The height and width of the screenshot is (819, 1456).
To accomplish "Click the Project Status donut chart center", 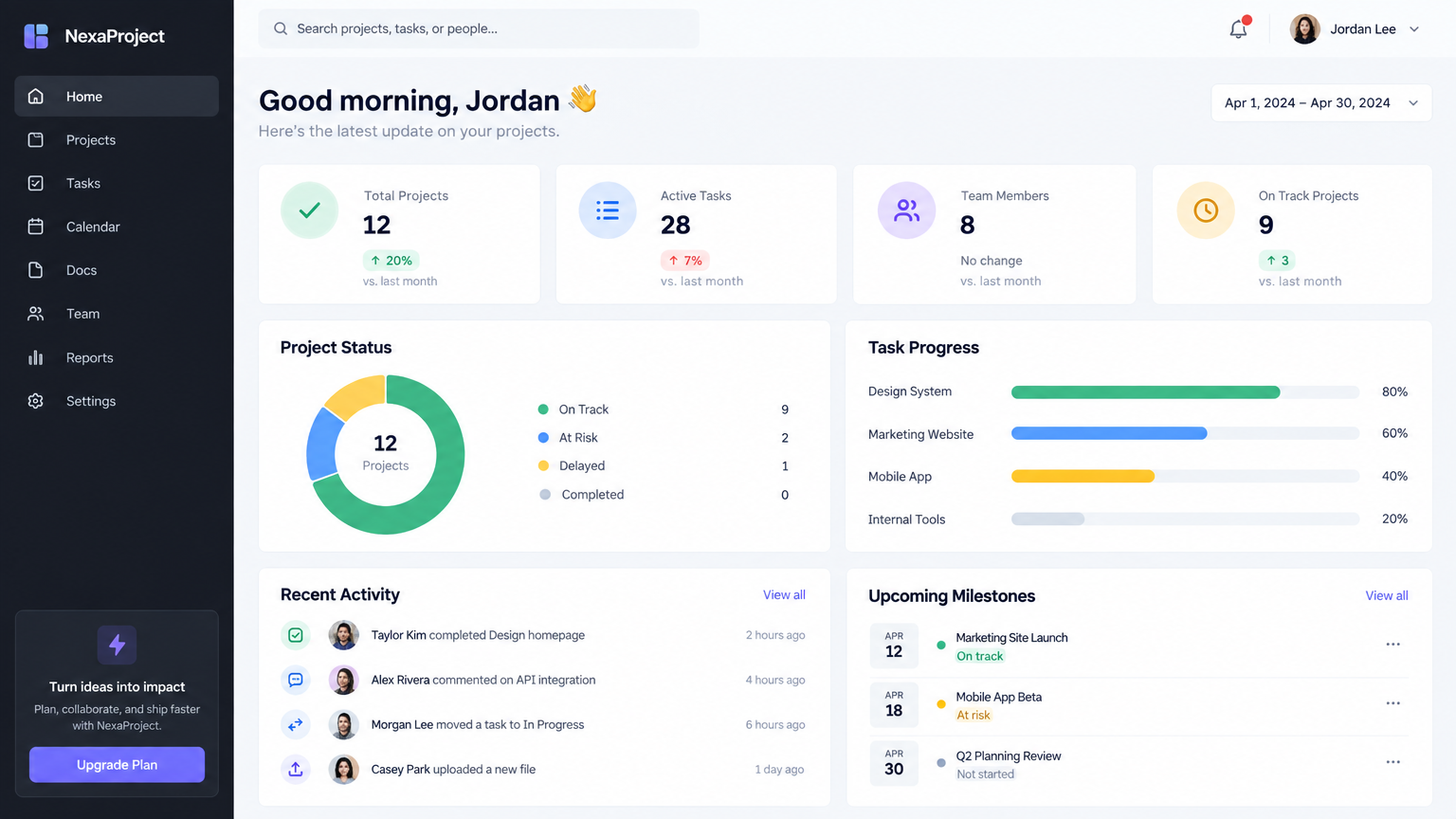I will click(385, 454).
